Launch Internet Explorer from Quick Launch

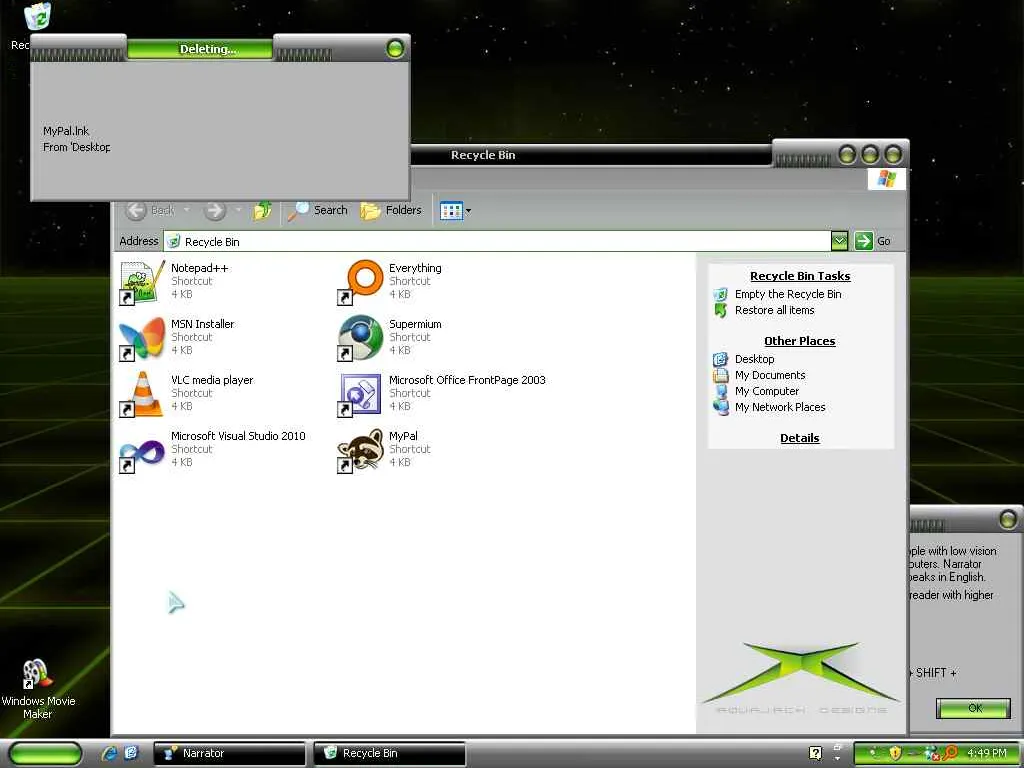click(x=110, y=753)
